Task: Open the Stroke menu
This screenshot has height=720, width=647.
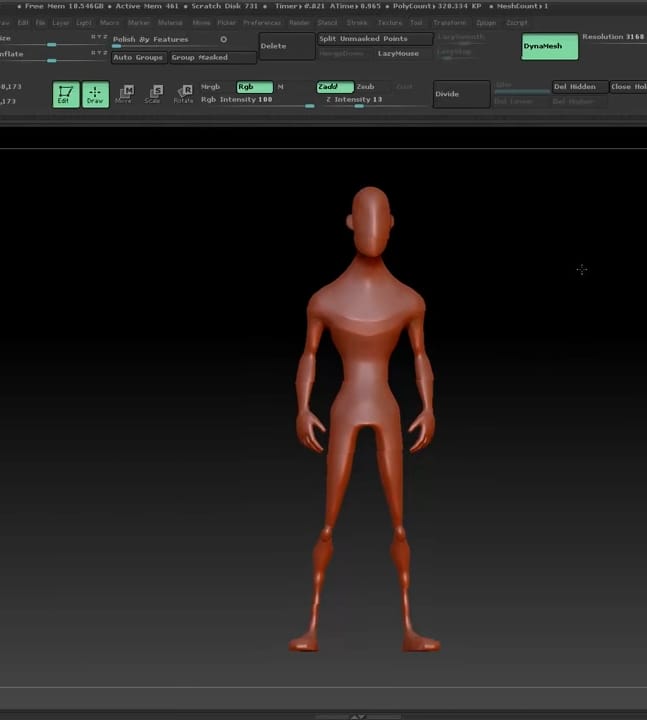Action: coord(357,22)
